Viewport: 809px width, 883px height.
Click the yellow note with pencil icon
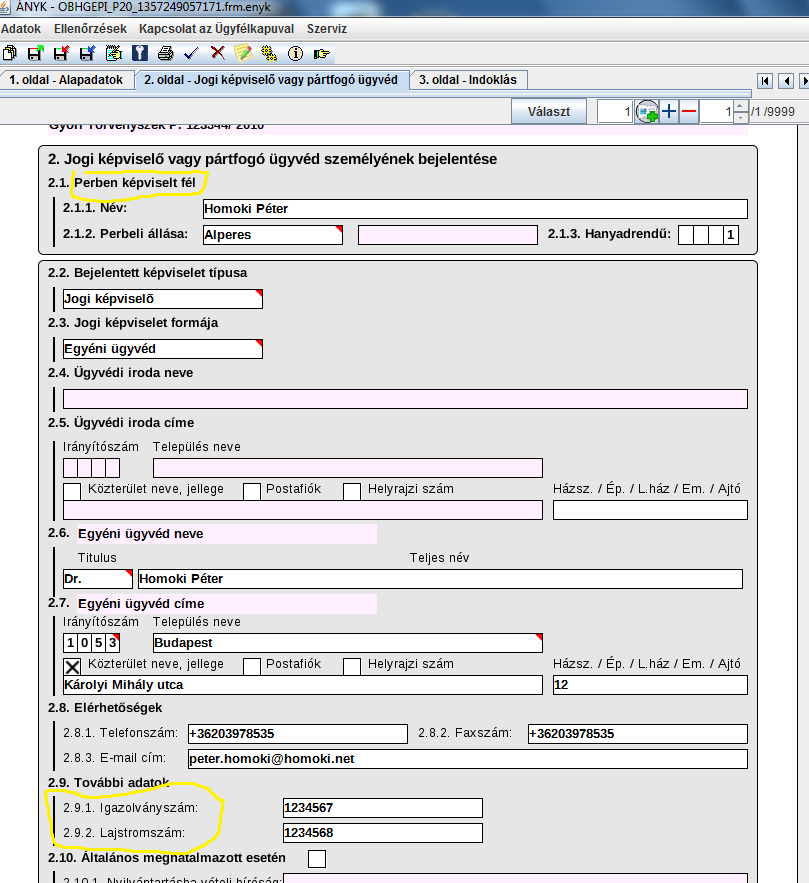pyautogui.click(x=243, y=53)
